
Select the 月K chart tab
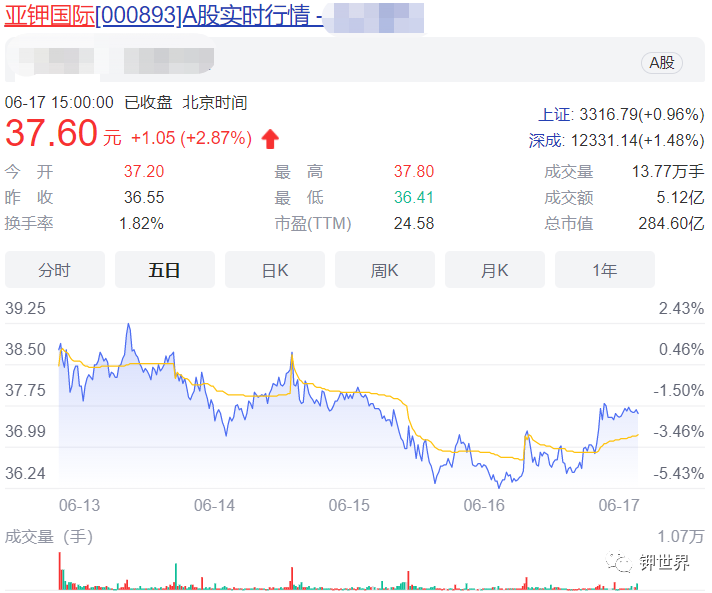click(x=494, y=270)
